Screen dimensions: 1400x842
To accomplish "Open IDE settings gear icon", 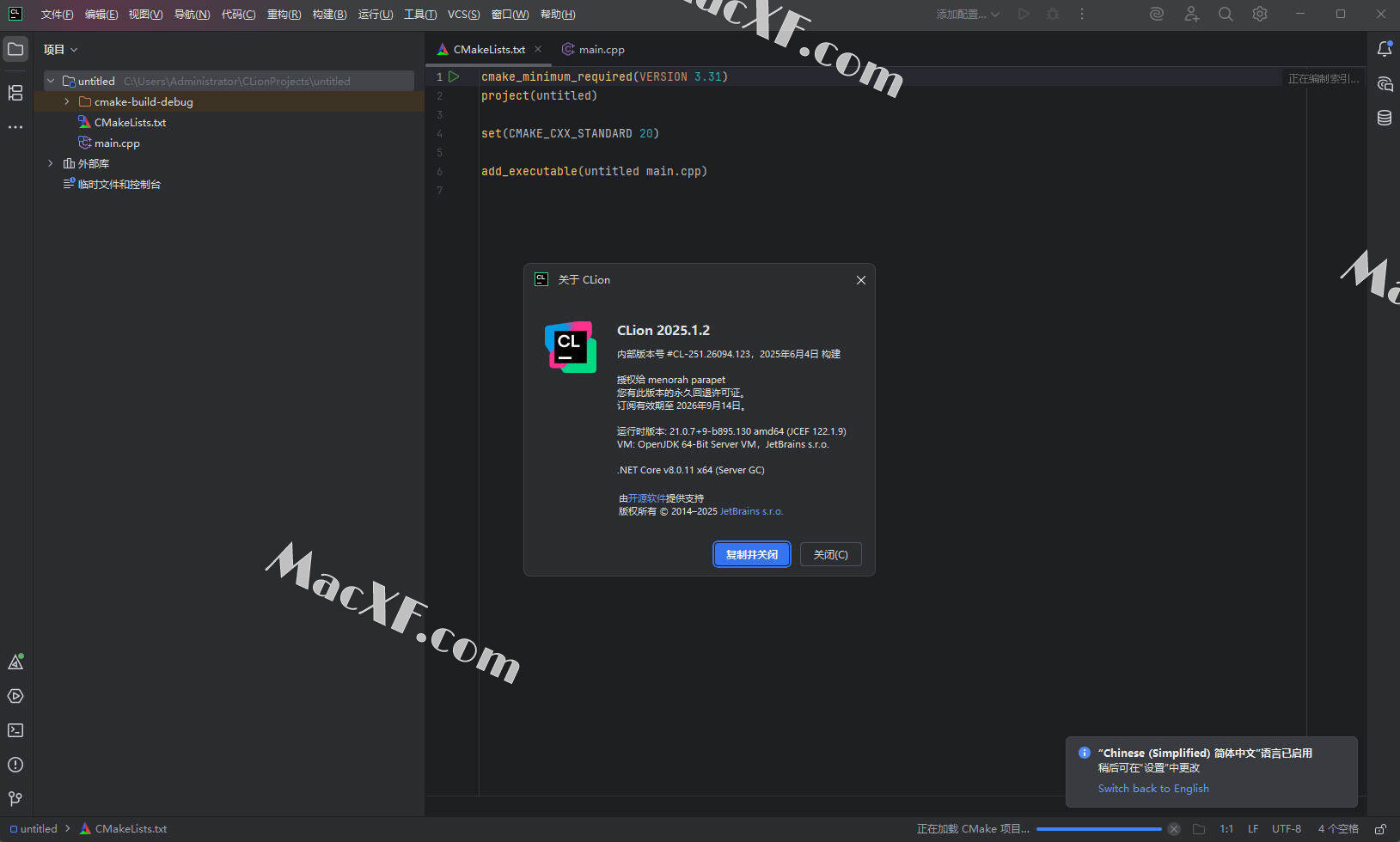I will click(x=1260, y=14).
